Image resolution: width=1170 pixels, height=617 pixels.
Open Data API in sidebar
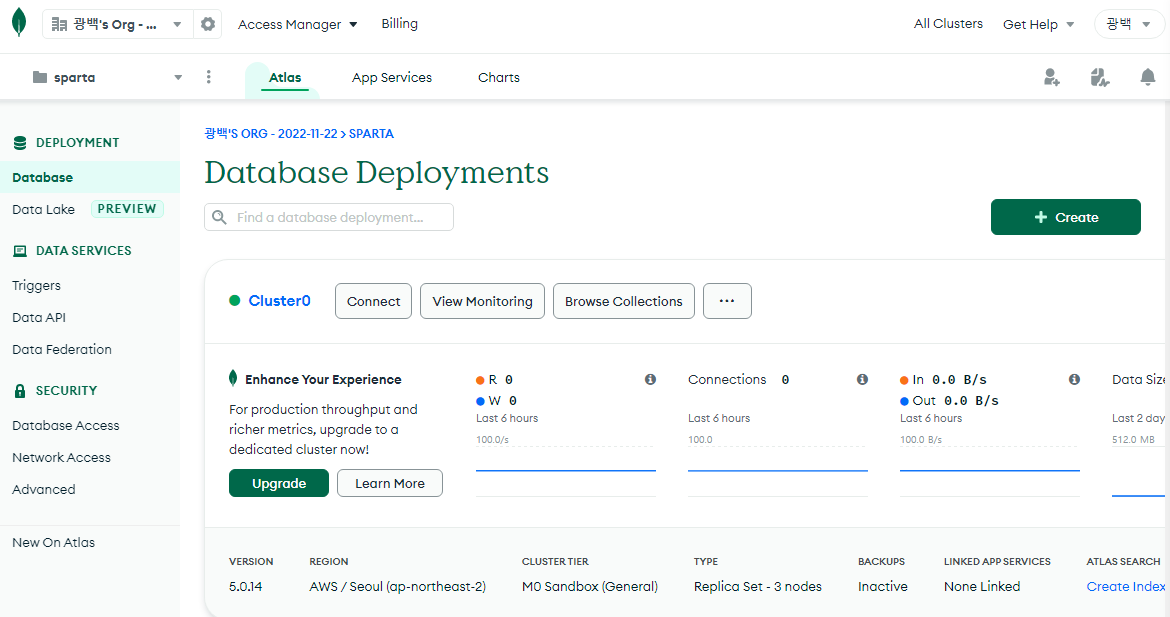[39, 317]
